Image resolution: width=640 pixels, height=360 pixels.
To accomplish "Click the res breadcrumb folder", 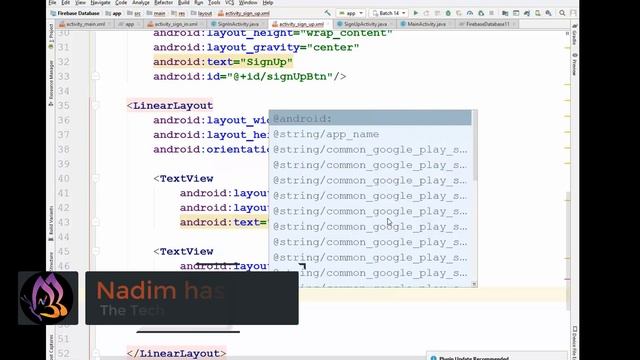I will [178, 13].
